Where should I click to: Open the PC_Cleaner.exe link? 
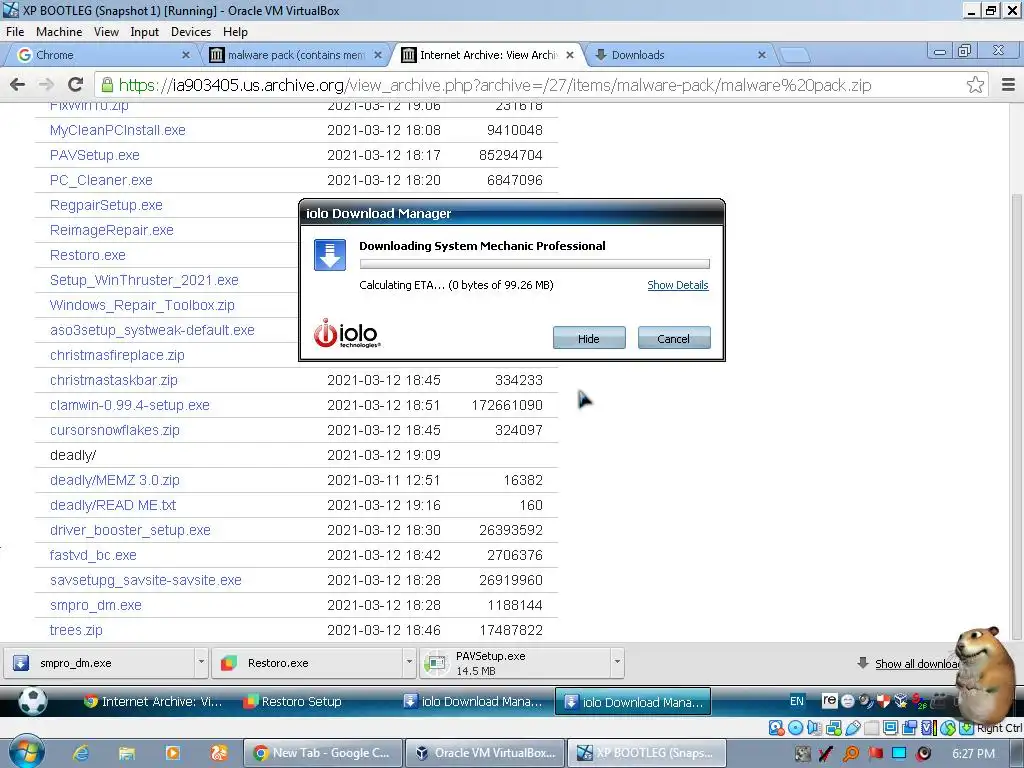pyautogui.click(x=101, y=180)
